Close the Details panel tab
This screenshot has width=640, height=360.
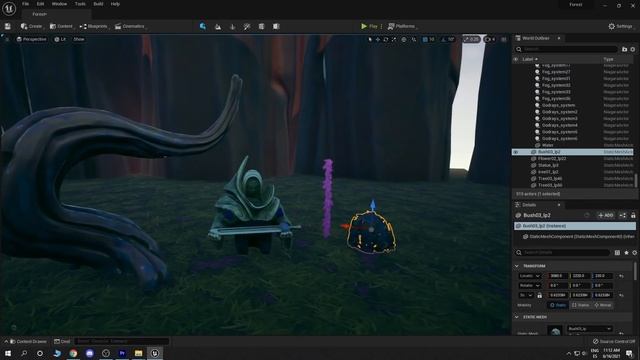559,204
